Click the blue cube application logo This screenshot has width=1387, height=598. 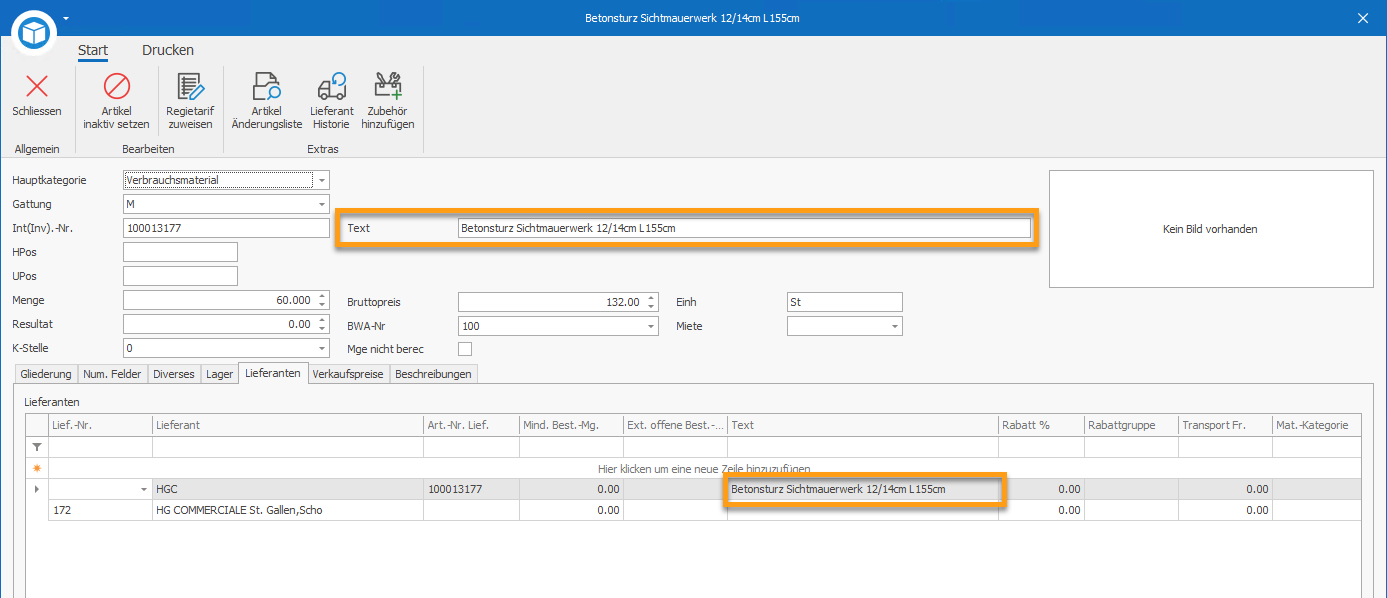(x=35, y=34)
